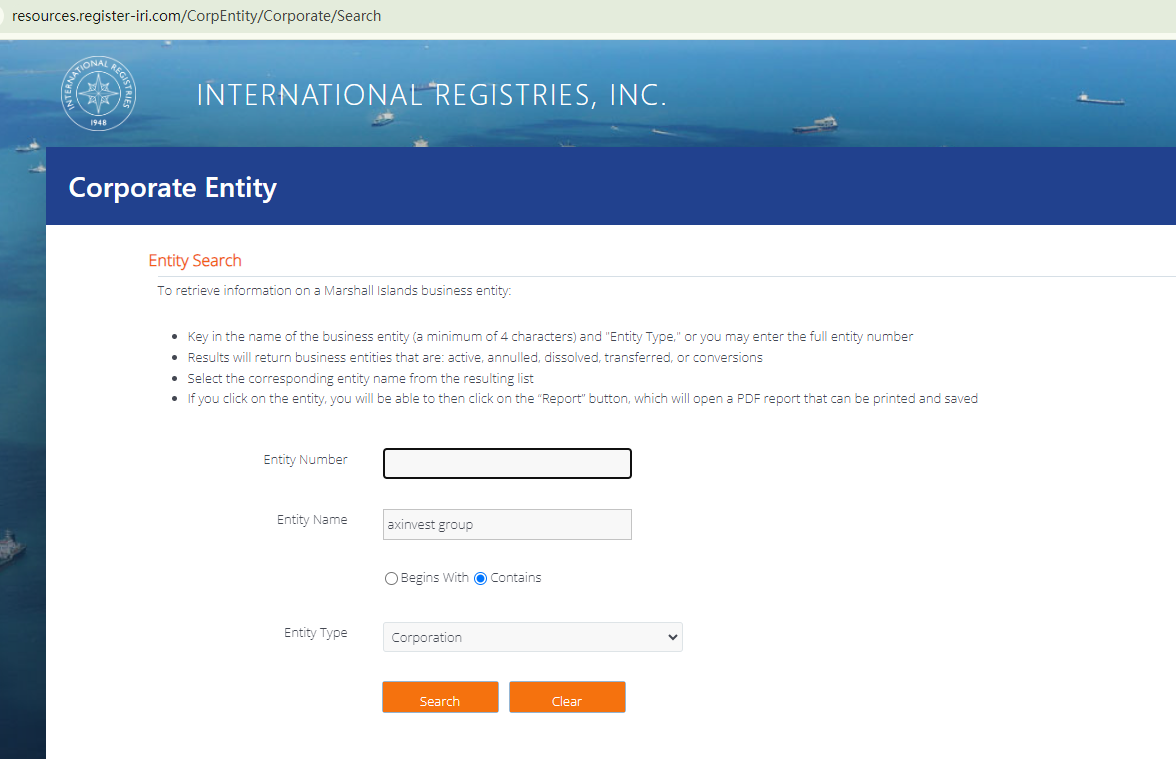Viewport: 1176px width, 759px height.
Task: Select the "Begins With" radio option
Action: (x=391, y=578)
